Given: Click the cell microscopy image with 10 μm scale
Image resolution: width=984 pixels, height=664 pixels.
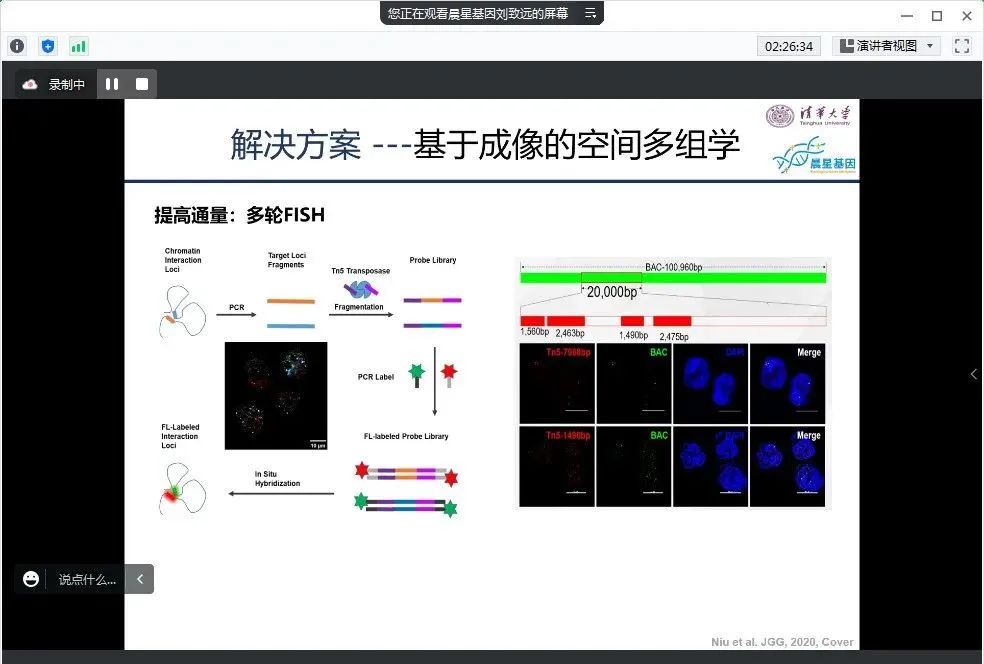Looking at the screenshot, I should click(276, 395).
